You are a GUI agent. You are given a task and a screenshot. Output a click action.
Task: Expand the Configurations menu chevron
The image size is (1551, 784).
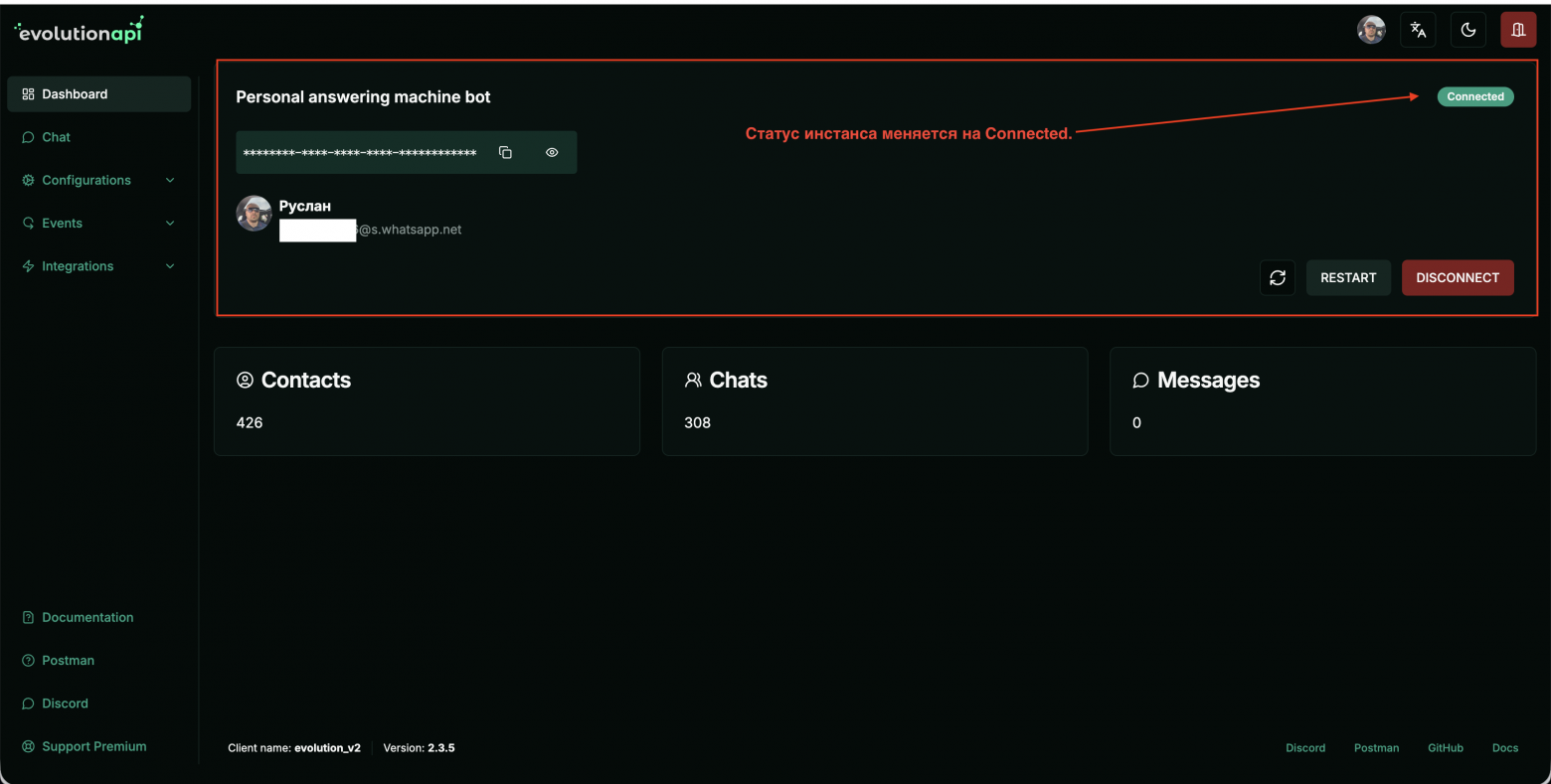point(170,181)
